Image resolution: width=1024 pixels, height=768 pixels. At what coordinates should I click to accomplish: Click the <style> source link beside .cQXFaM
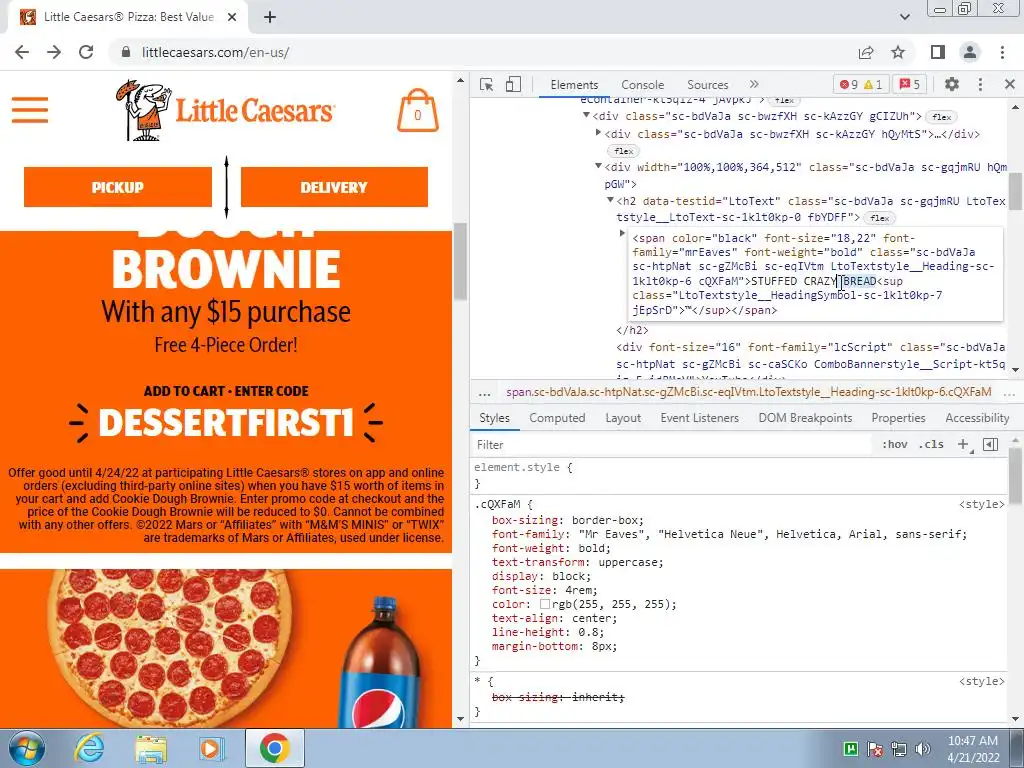982,504
